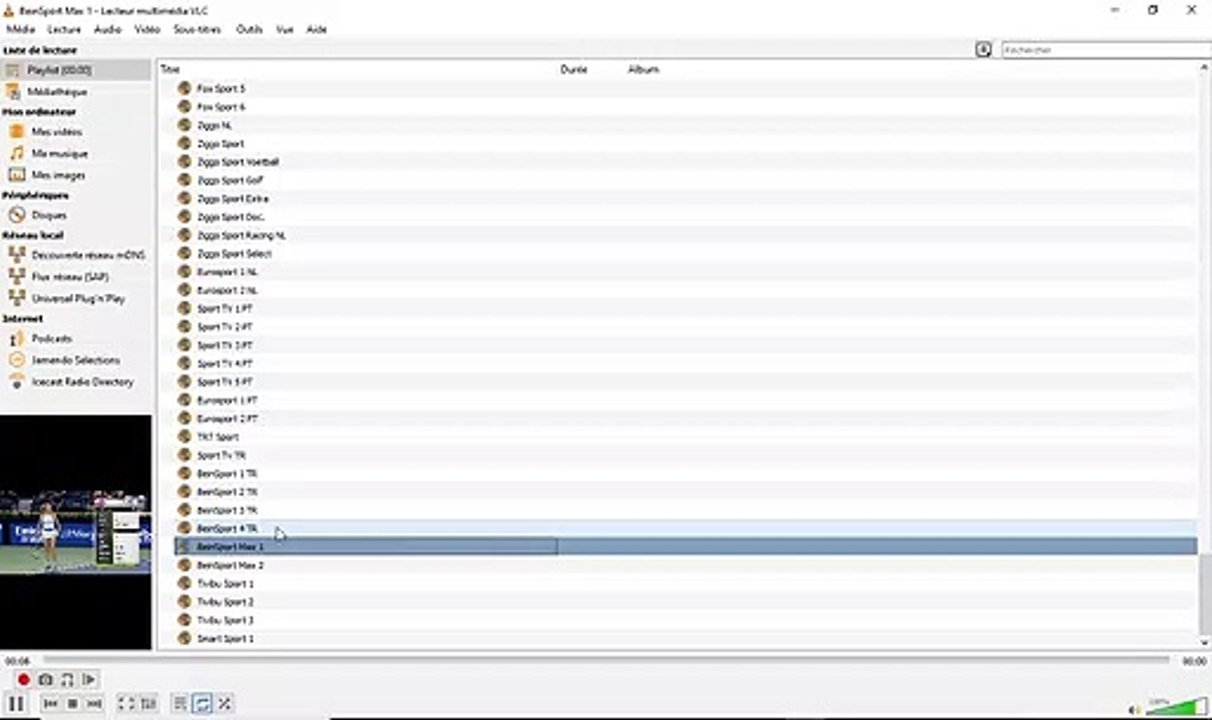Open Podcasts in sidebar

[51, 339]
